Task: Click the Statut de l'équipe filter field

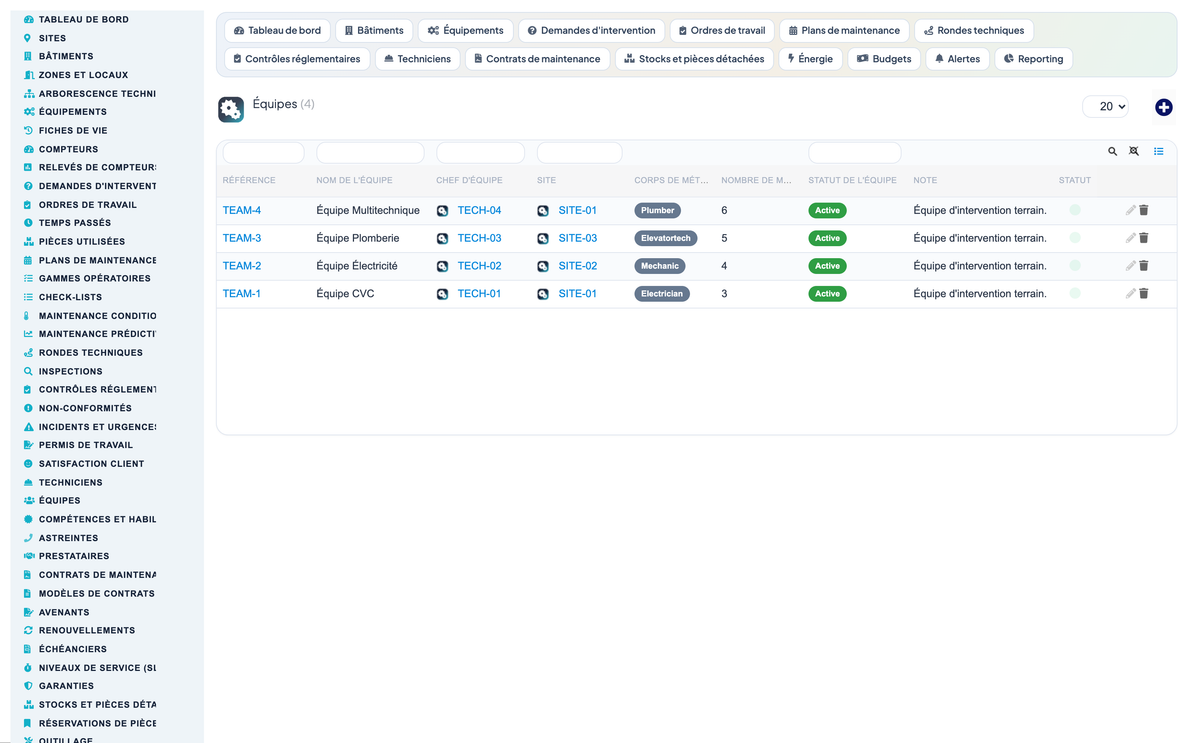Action: tap(854, 153)
